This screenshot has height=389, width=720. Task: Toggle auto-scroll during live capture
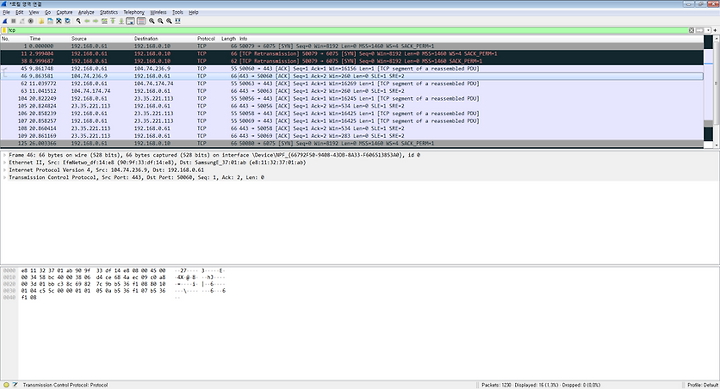[130, 21]
